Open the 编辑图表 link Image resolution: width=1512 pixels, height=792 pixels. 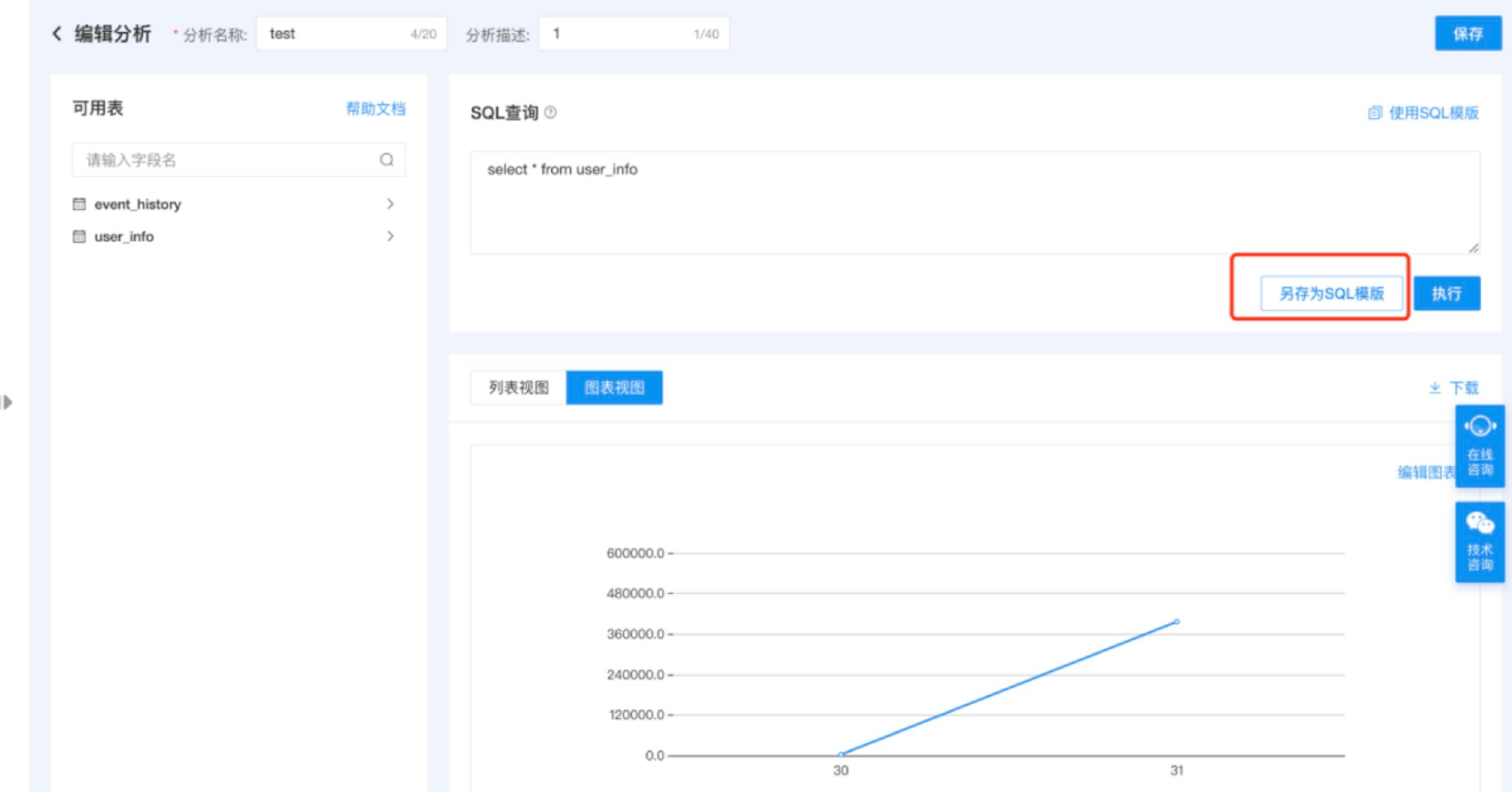click(x=1426, y=472)
